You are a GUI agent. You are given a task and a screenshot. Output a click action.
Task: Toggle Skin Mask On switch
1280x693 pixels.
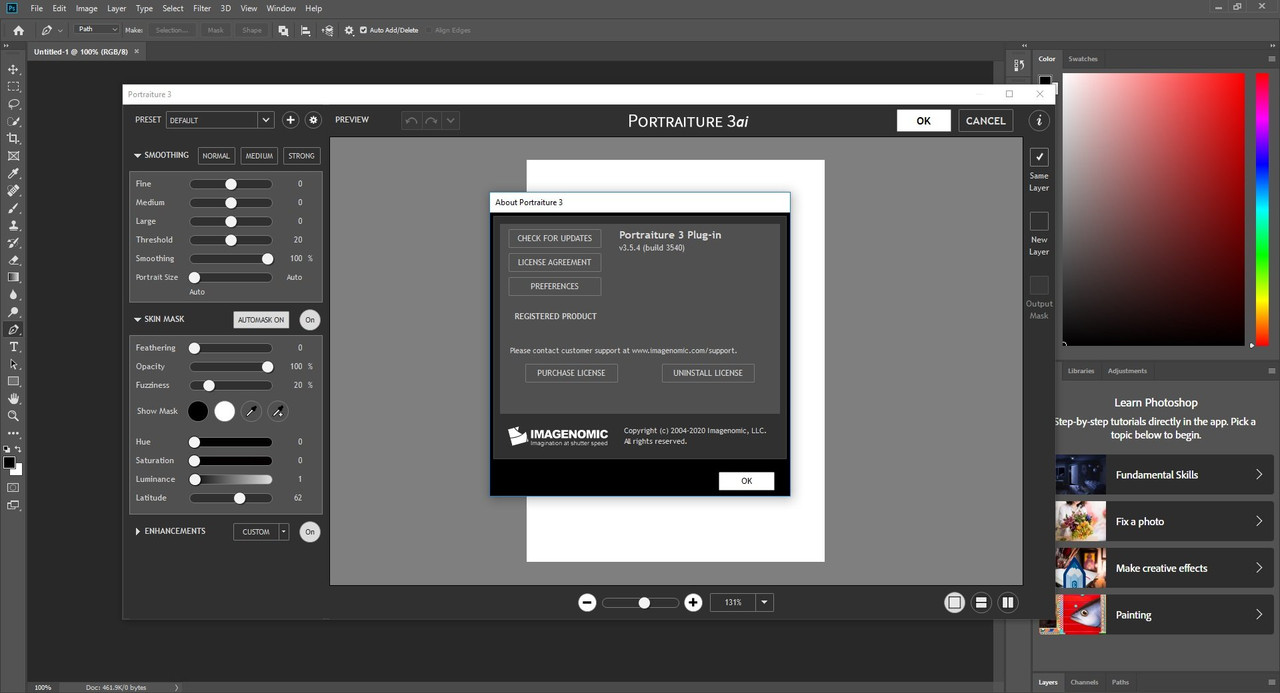point(310,320)
